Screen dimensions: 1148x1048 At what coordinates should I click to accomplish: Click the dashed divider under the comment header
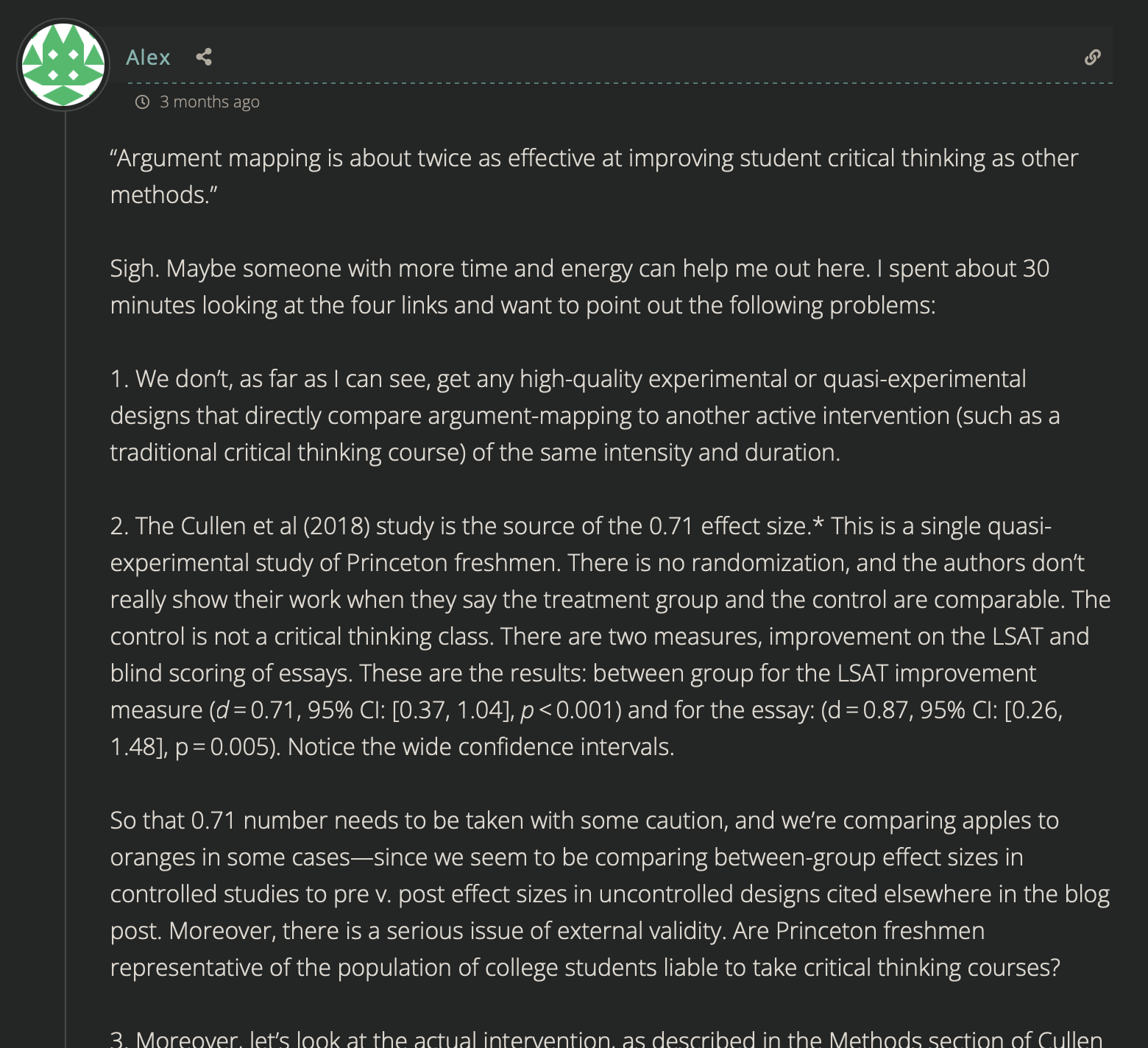[618, 83]
